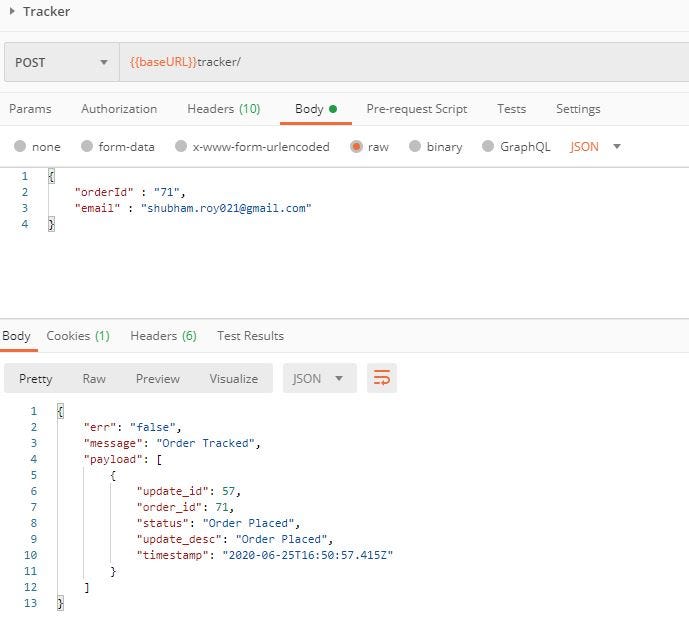The width and height of the screenshot is (689, 627).
Task: Expand the Tracker request title arrow
Action: (x=12, y=11)
